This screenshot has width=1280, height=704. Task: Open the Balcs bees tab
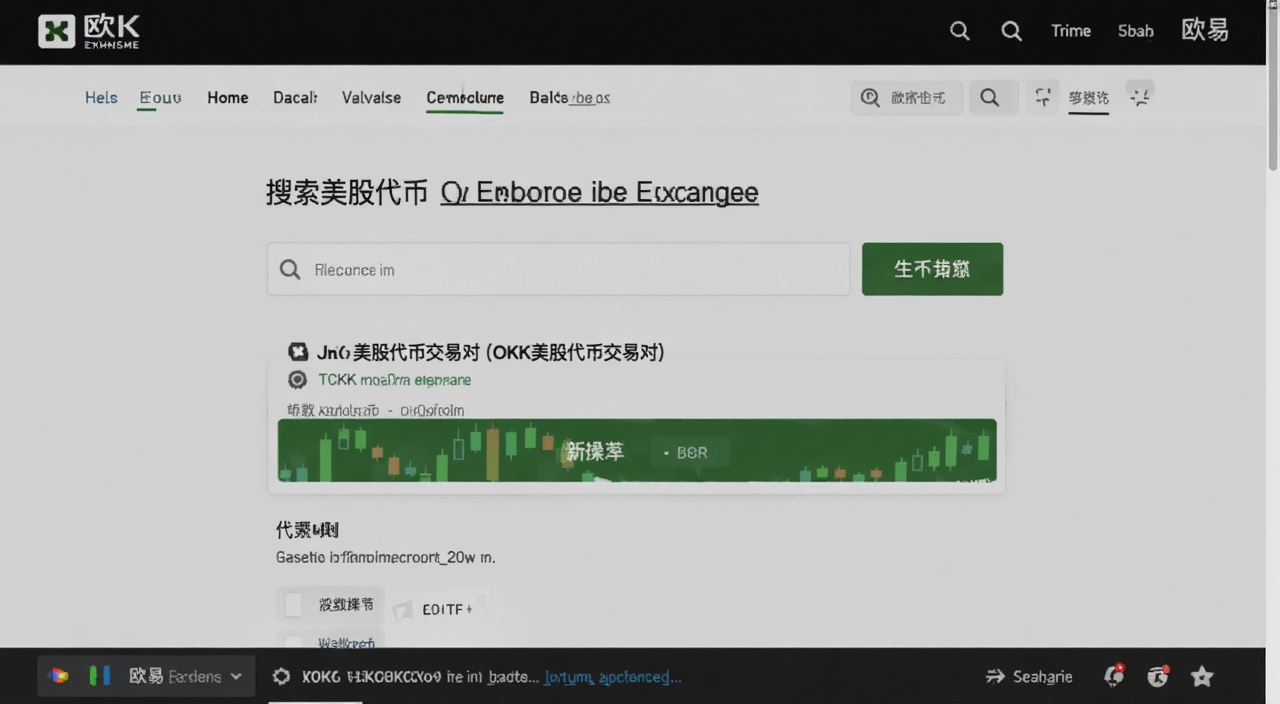pyautogui.click(x=570, y=97)
